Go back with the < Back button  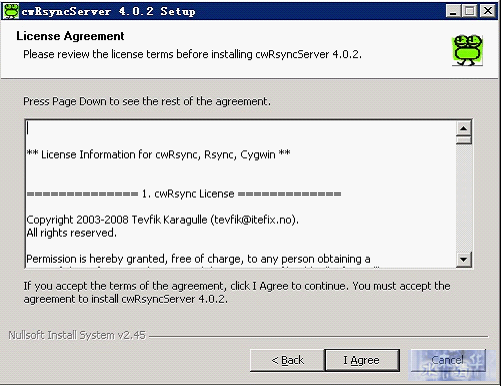click(x=287, y=360)
